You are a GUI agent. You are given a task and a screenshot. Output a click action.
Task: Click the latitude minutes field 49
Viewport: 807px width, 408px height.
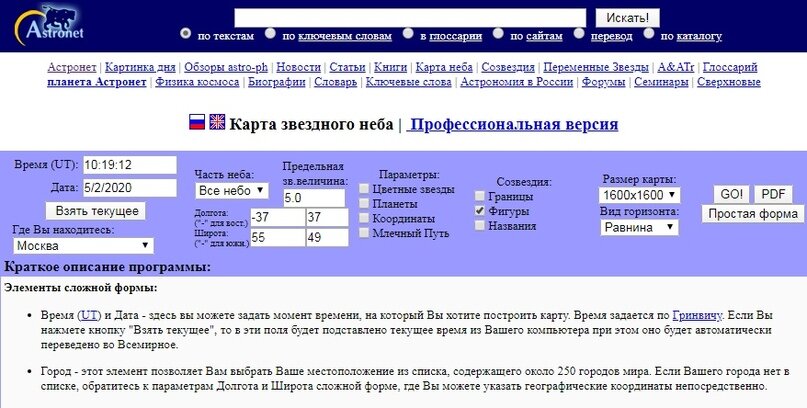click(327, 237)
